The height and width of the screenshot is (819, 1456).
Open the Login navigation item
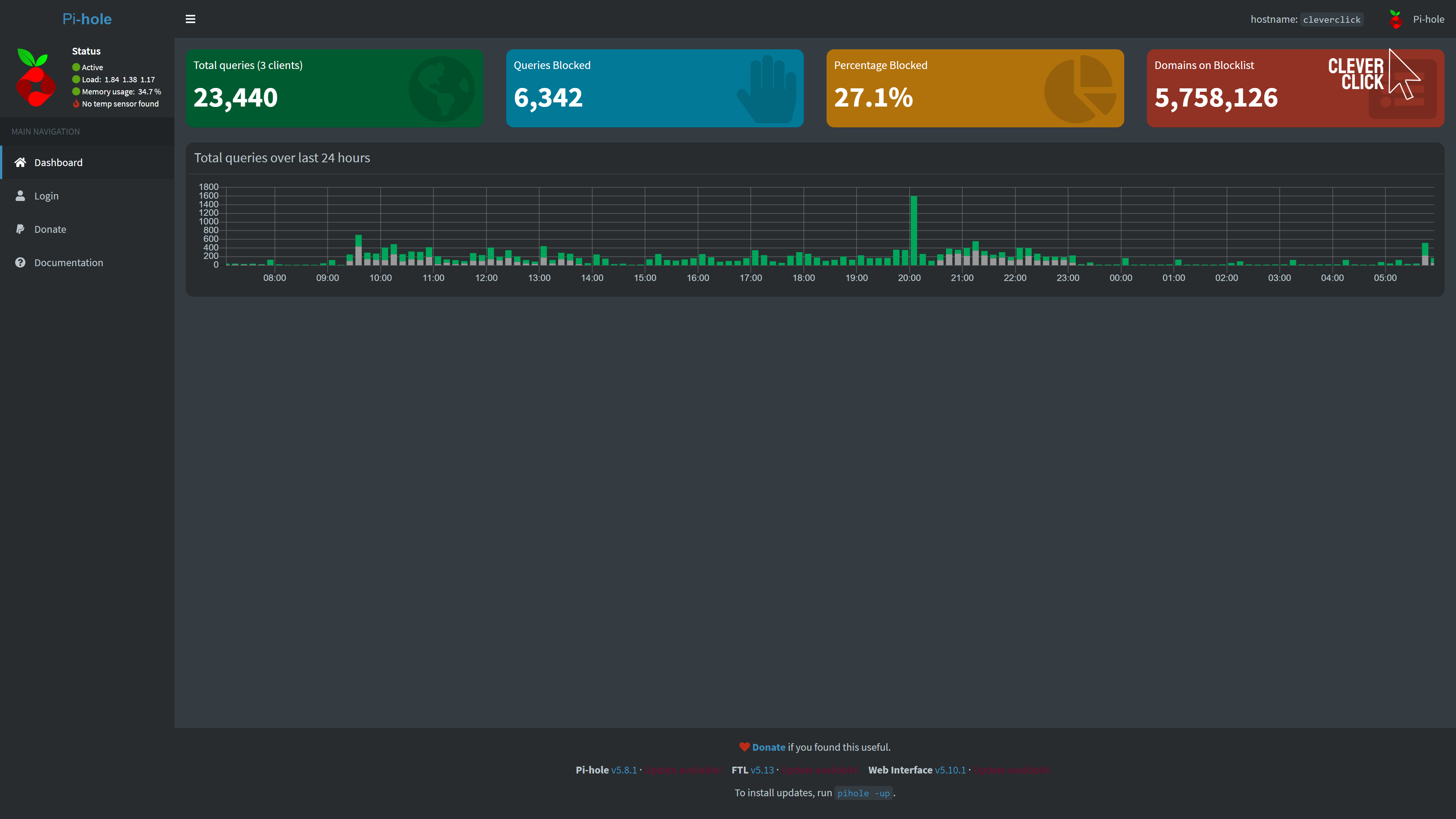tap(46, 196)
